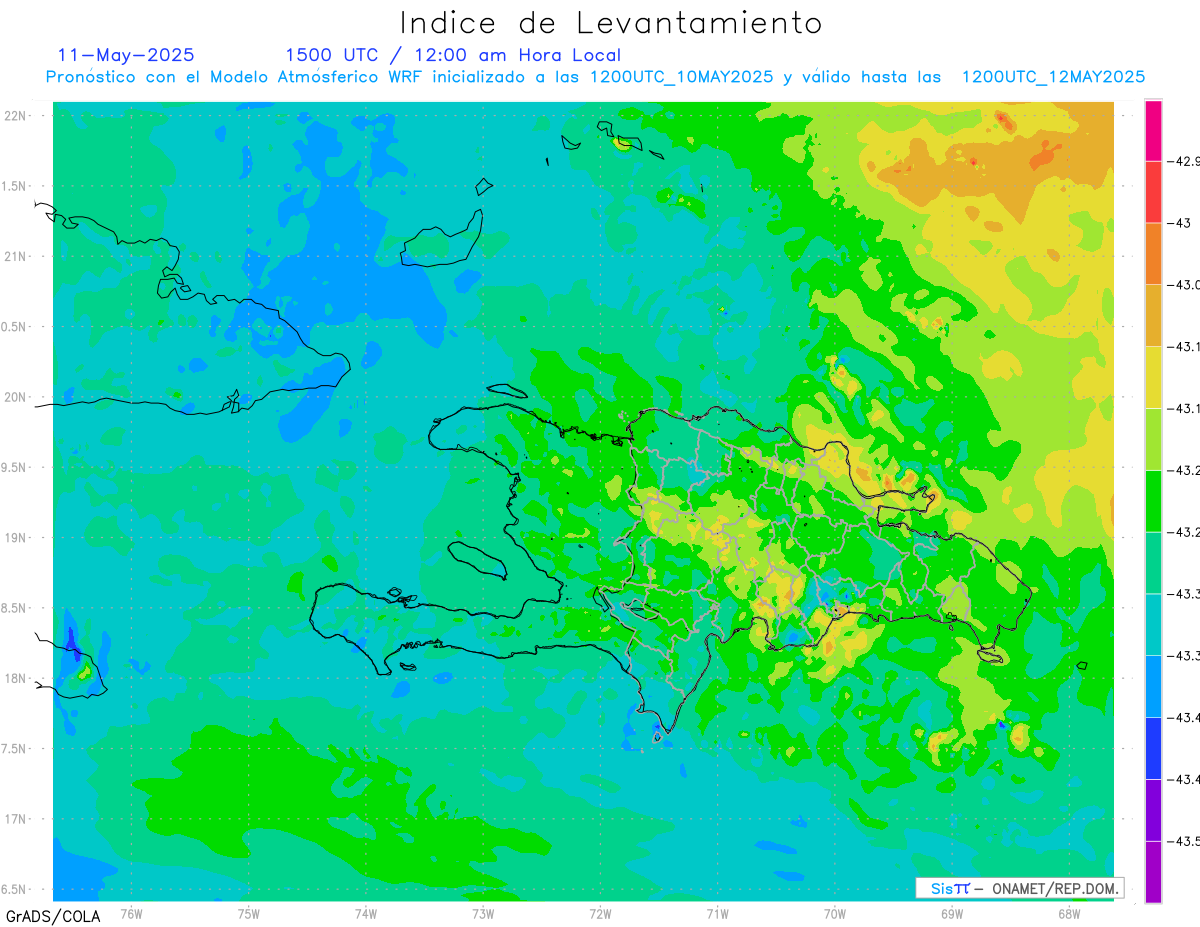Click the '17N' latitude label
The width and height of the screenshot is (1200, 927).
click(15, 819)
